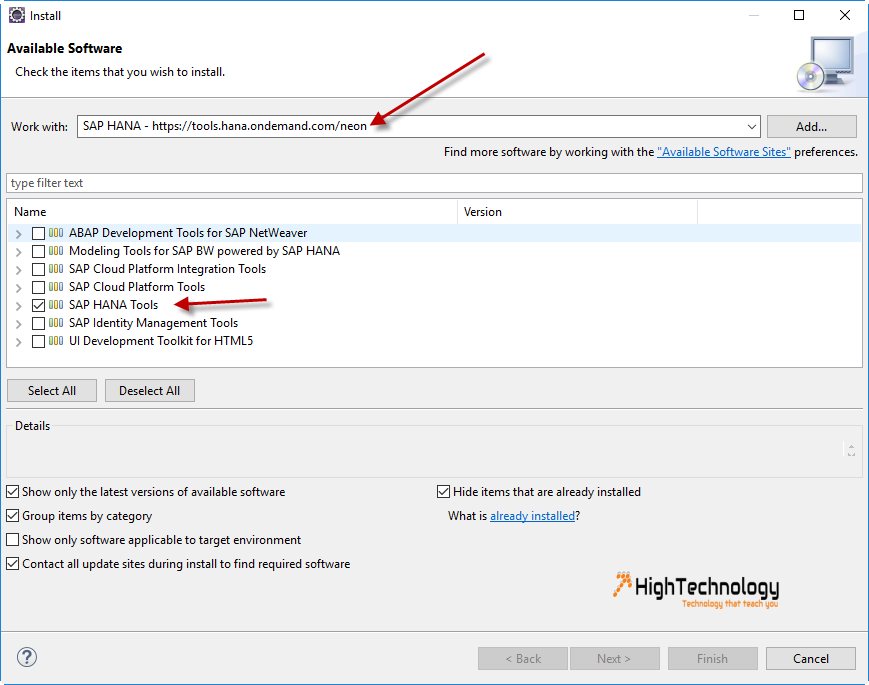Click the Version column header
This screenshot has width=869, height=685.
click(577, 212)
